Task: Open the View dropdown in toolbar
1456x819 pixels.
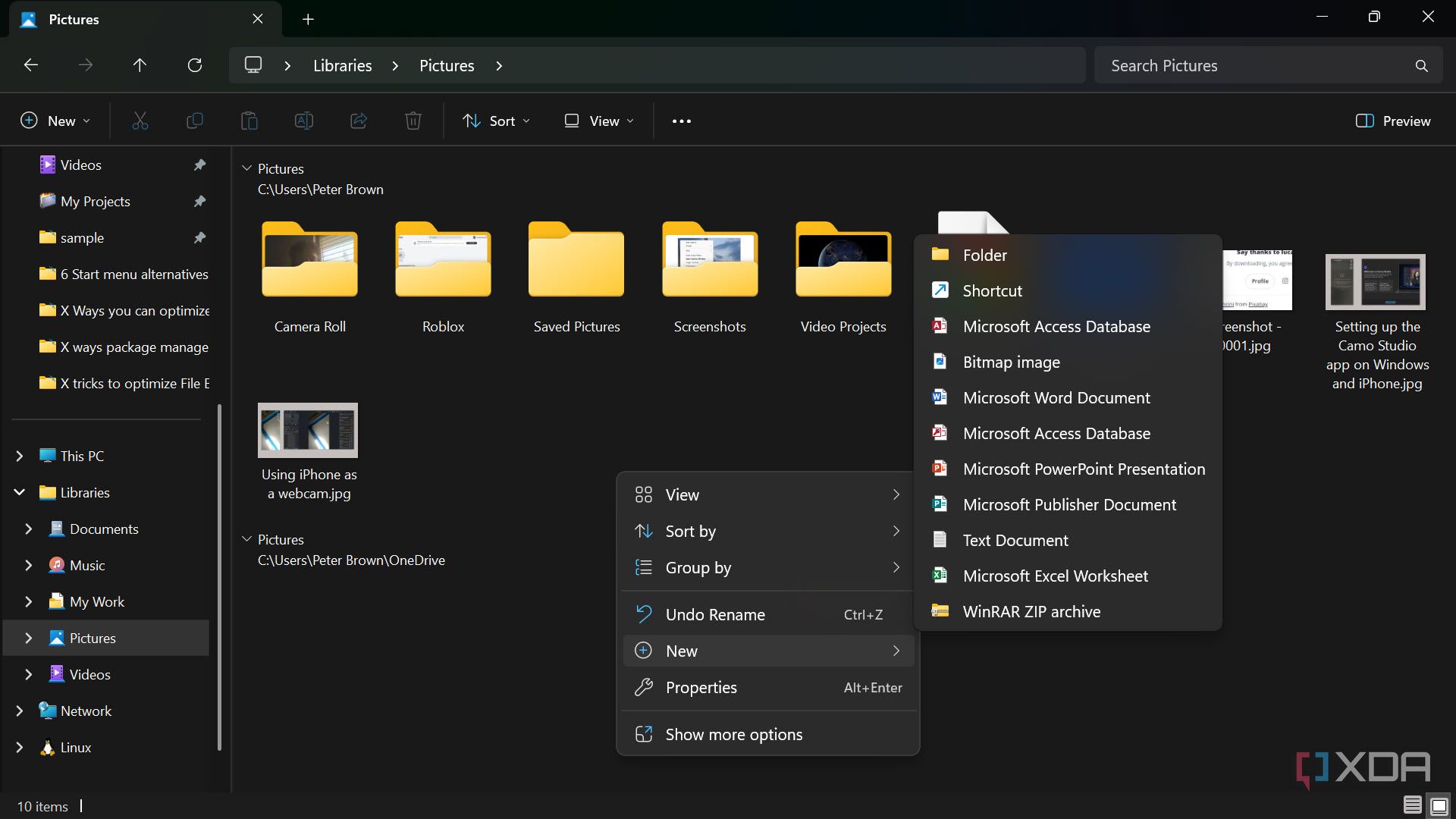Action: coord(599,121)
